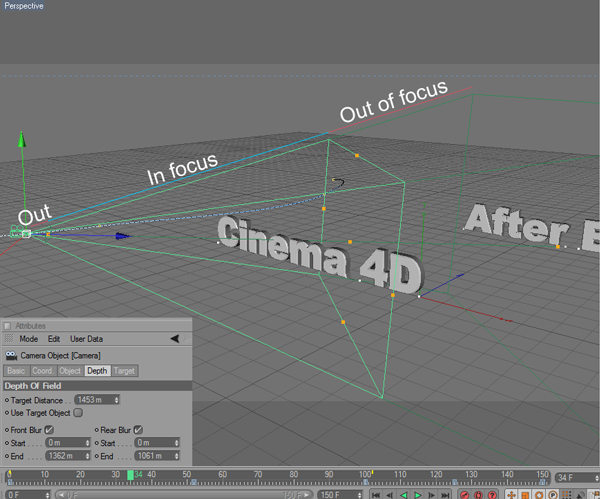The image size is (600, 499).
Task: Toggle parameter keyframe recording icon
Action: 553,495
